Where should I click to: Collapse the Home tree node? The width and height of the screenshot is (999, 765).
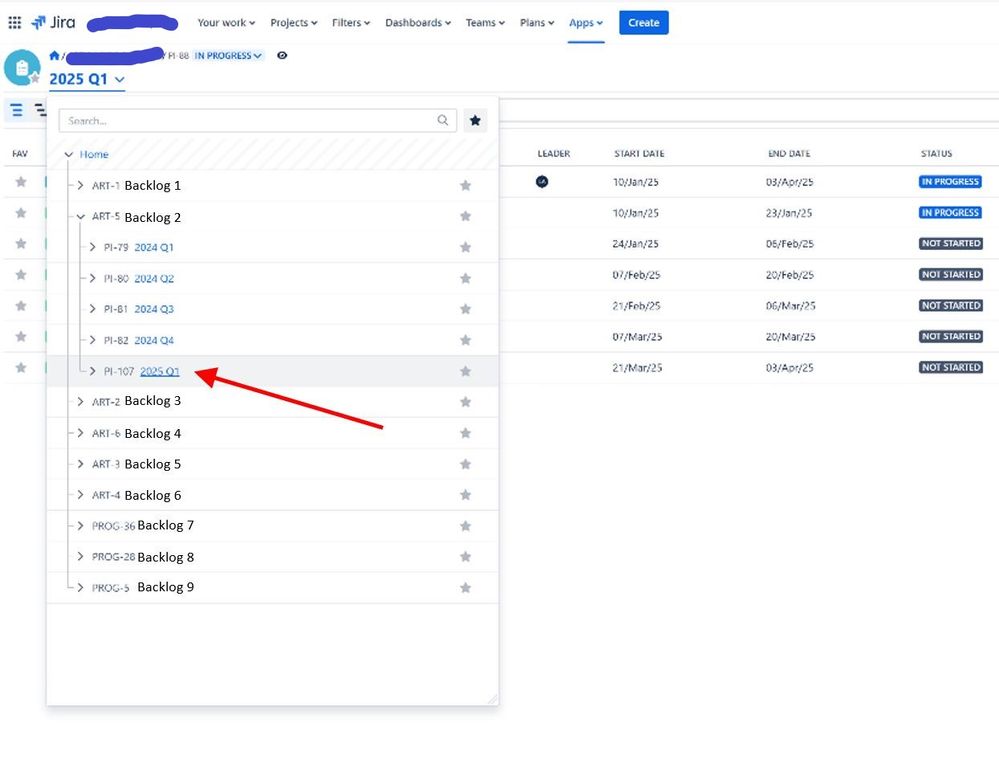(x=69, y=154)
